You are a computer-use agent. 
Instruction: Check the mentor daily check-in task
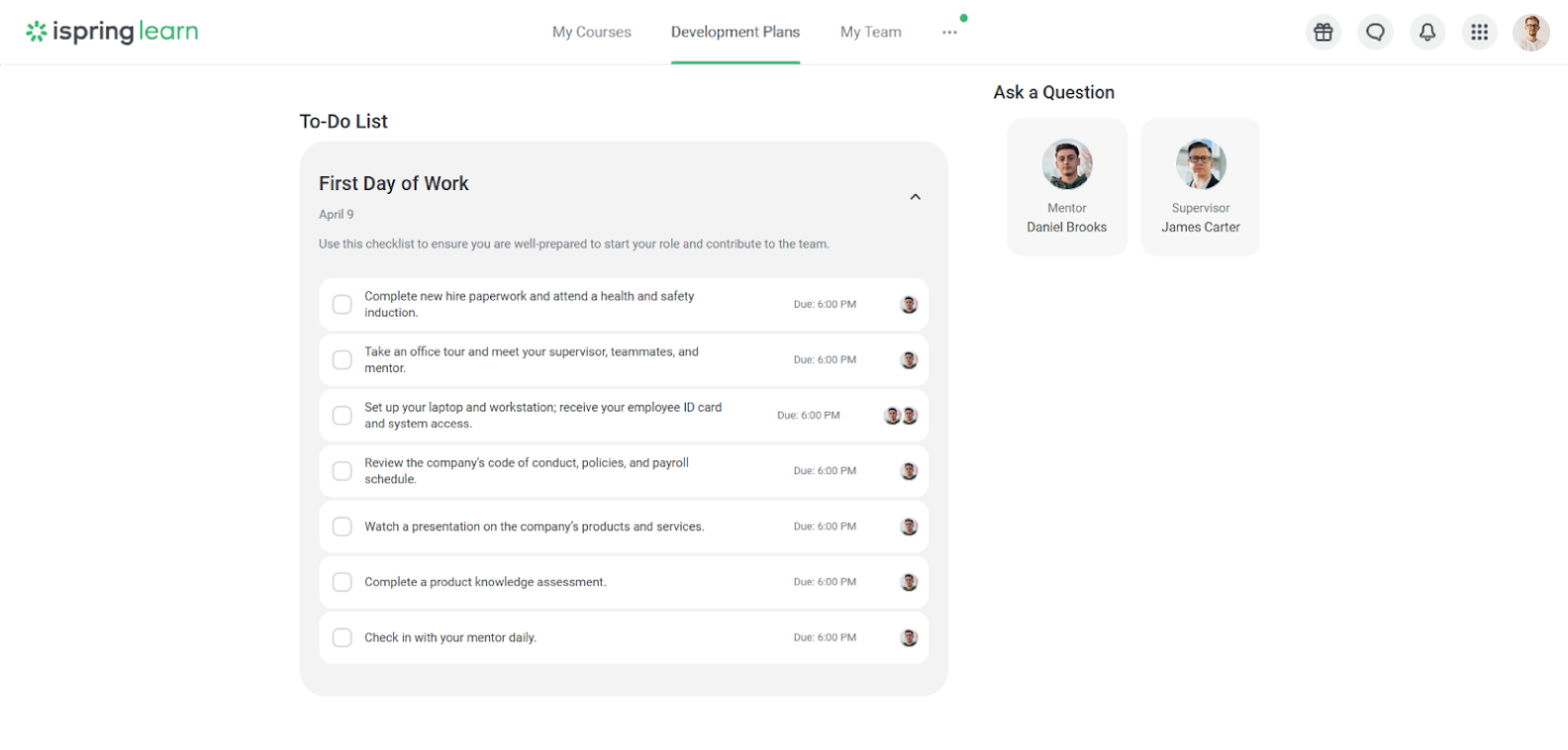point(343,637)
